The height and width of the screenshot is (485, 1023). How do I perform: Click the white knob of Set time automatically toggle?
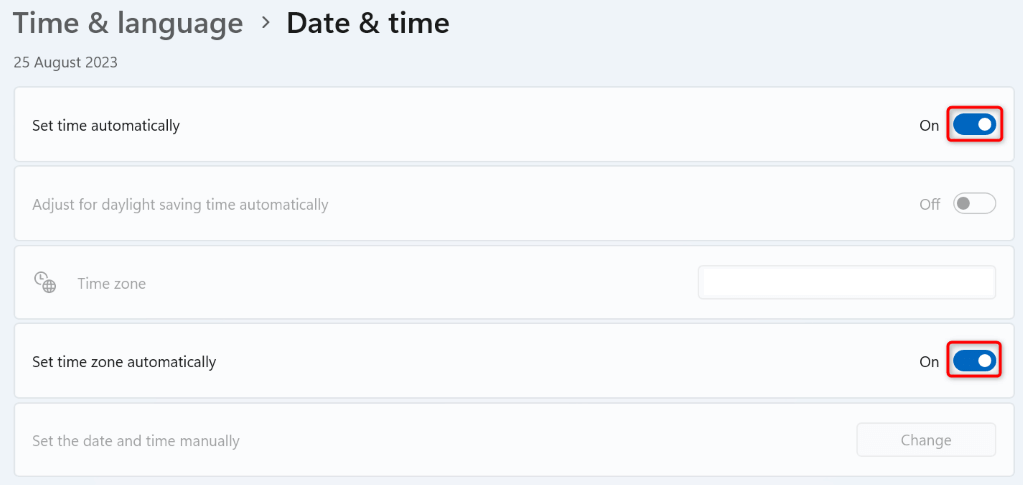tap(984, 125)
